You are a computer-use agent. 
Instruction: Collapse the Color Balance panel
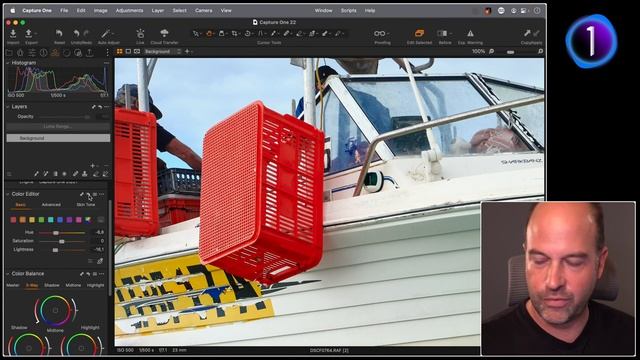click(x=8, y=273)
